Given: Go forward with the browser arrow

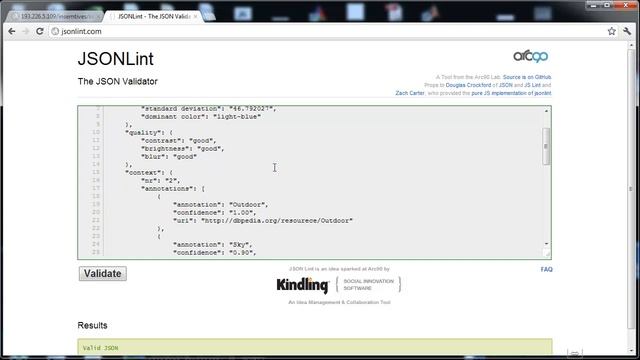Looking at the screenshot, I should point(25,31).
